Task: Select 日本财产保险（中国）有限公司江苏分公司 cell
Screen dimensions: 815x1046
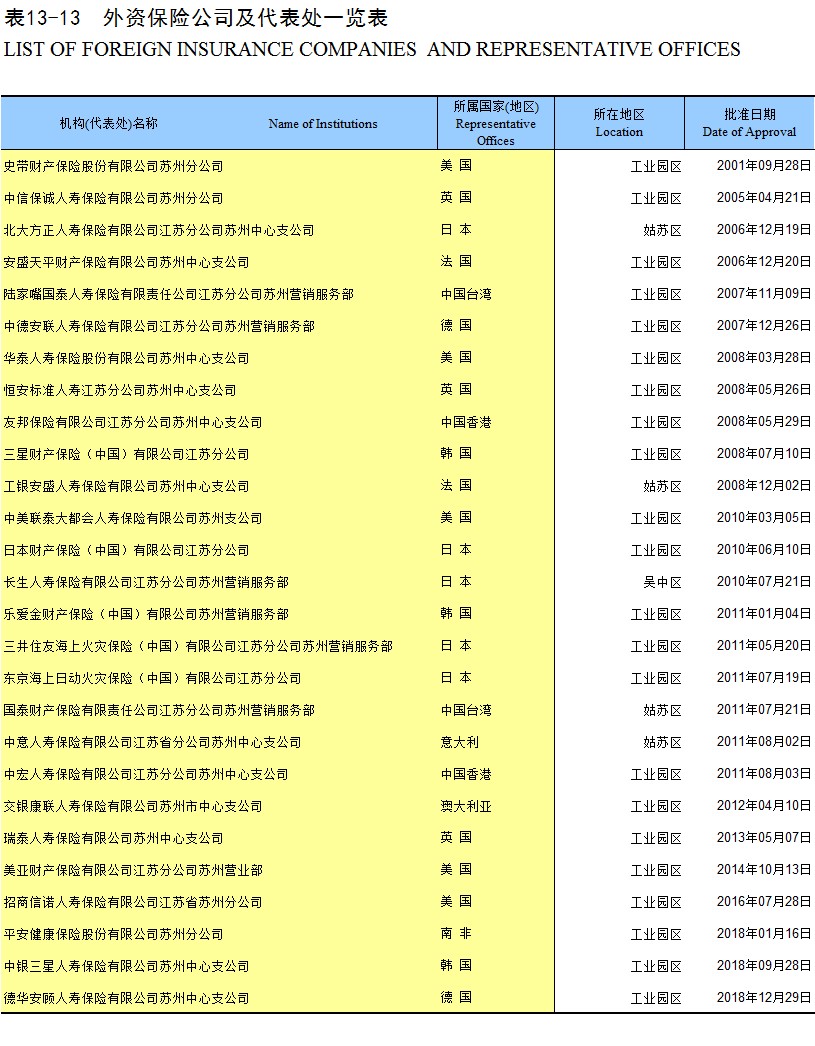Action: (x=126, y=550)
